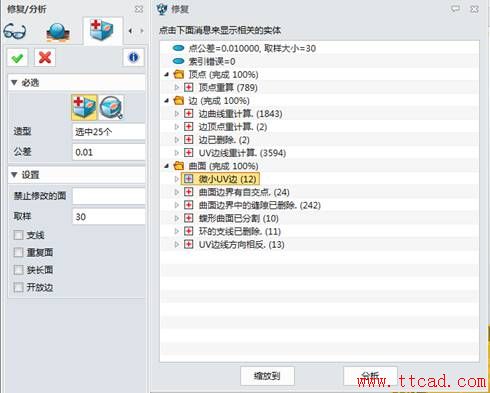Select the analyze box with magnifier icon
This screenshot has height=393, width=490.
click(x=111, y=107)
